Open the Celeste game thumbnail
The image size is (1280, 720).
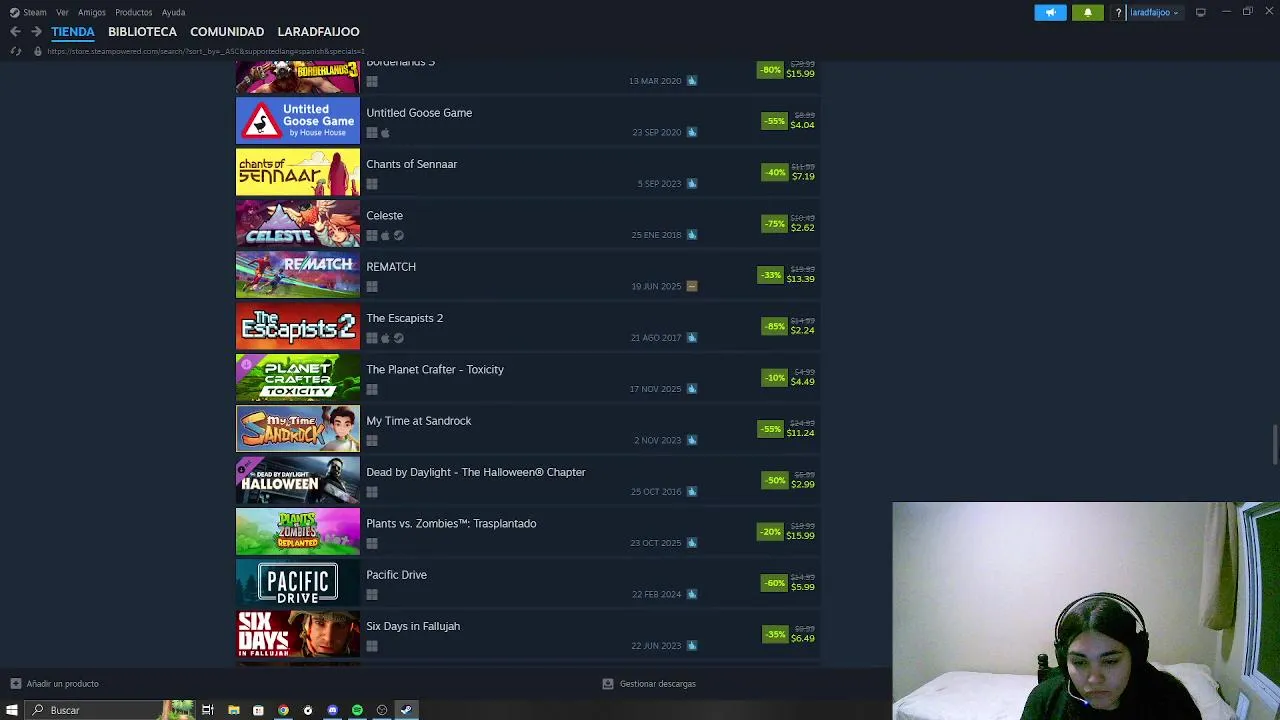(298, 224)
